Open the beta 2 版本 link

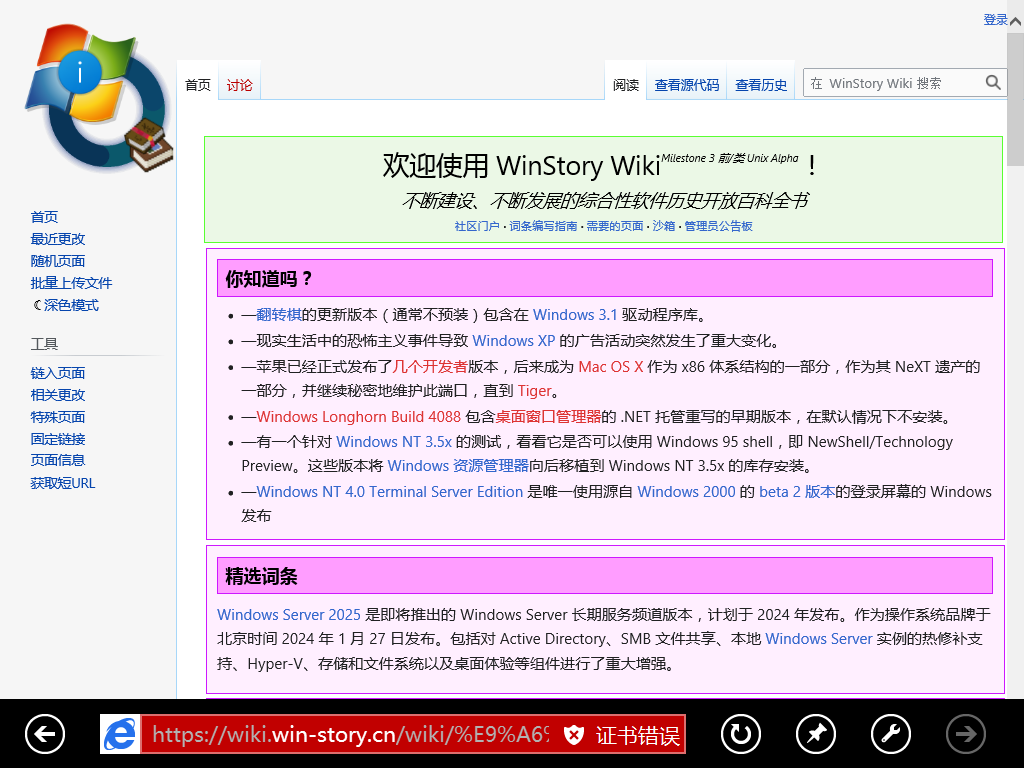(x=797, y=492)
